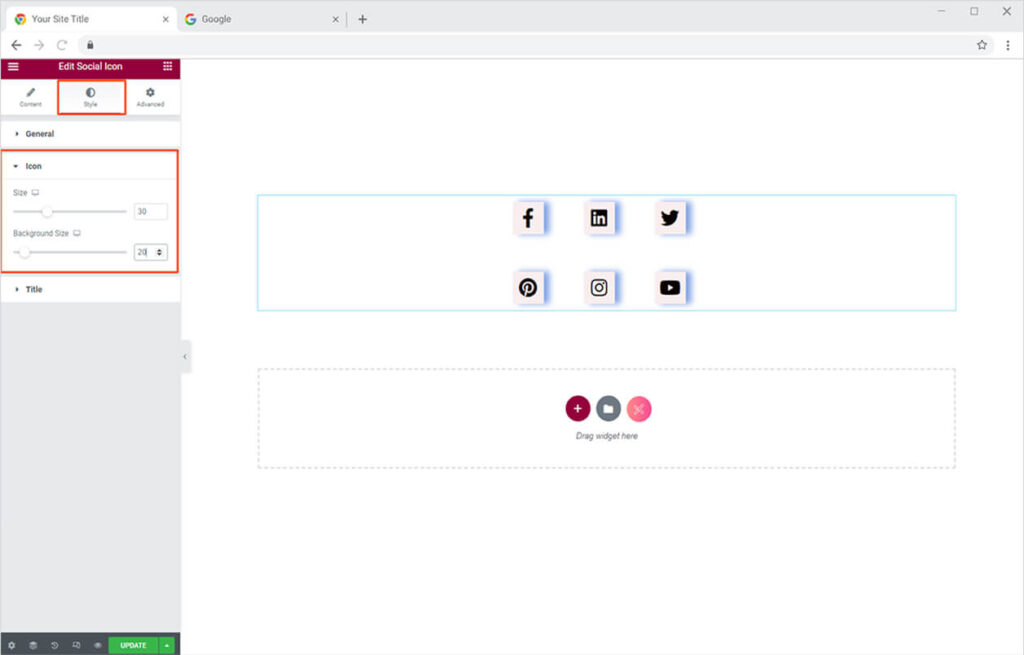
Task: Open the widgets grid panel icon
Action: [167, 67]
